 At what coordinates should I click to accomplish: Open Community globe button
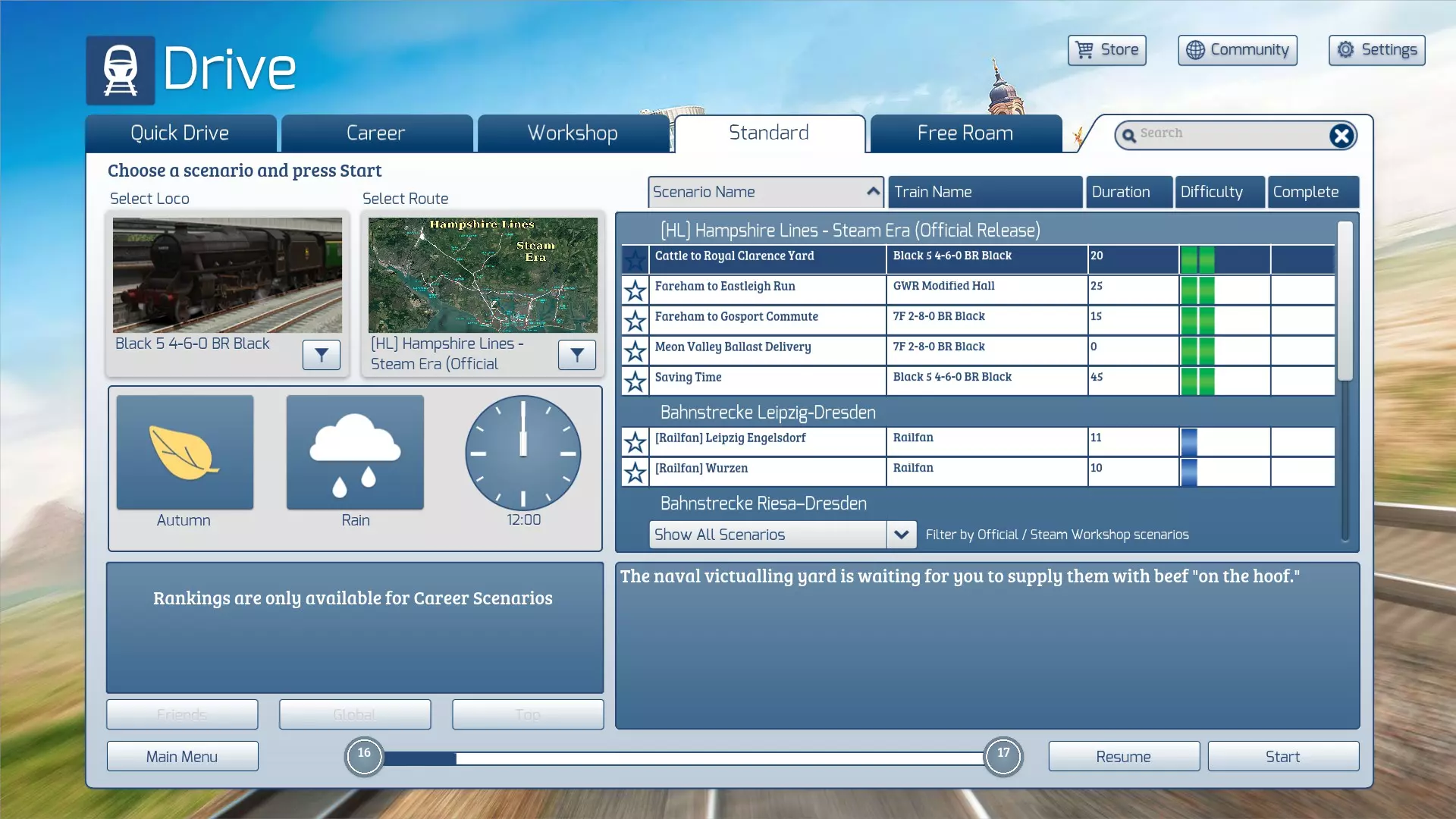click(x=1237, y=50)
